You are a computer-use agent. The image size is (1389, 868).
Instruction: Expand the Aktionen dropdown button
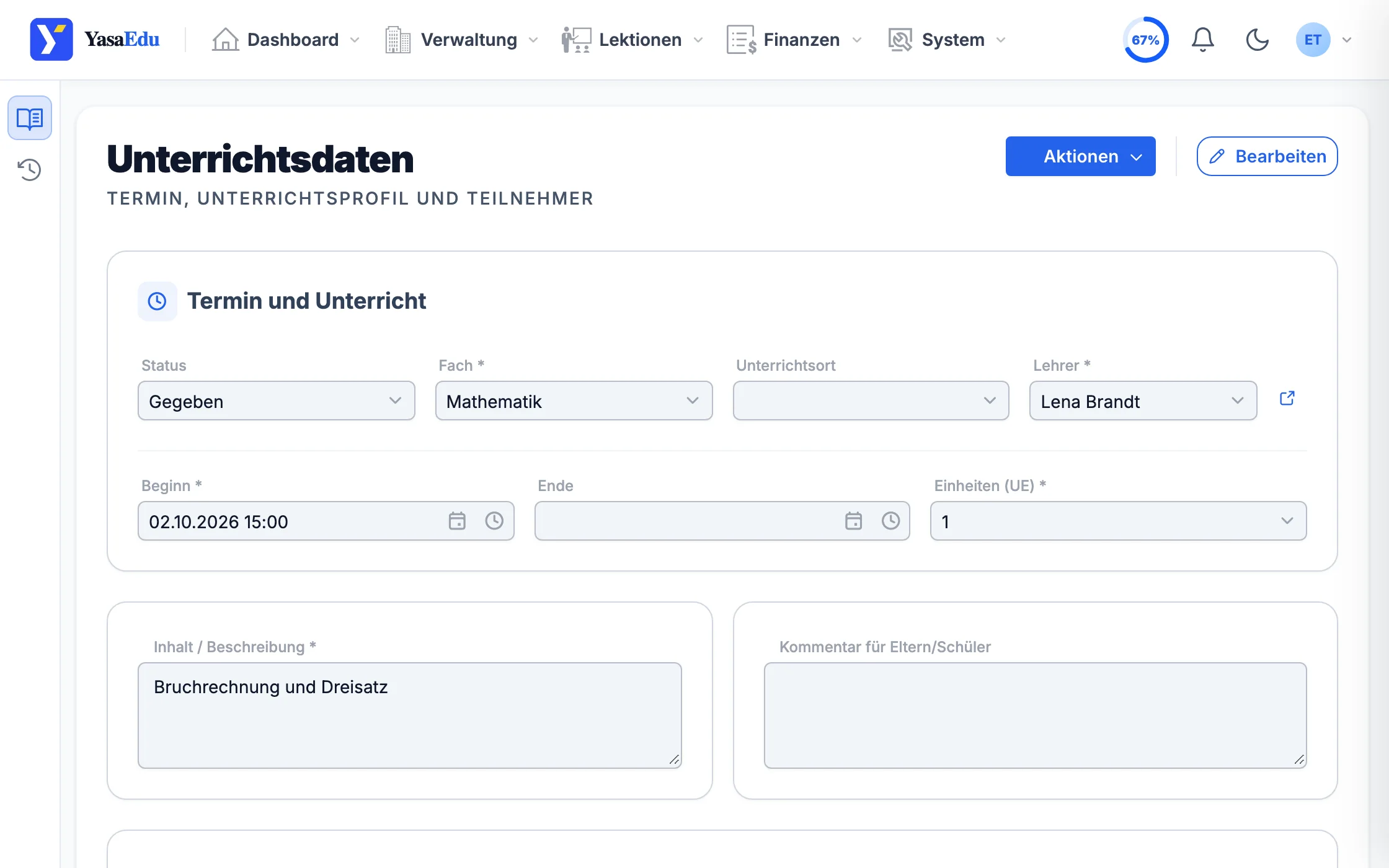coord(1080,156)
